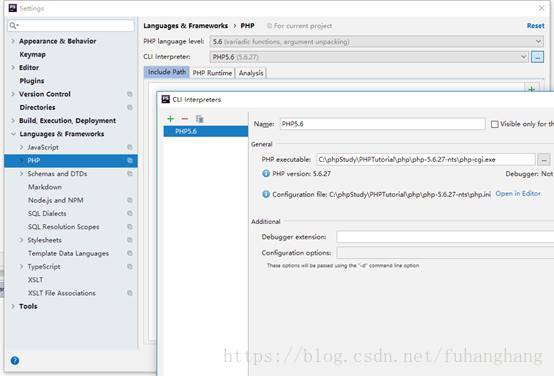The width and height of the screenshot is (554, 376).
Task: Click the search magnifier icon in Settings
Action: tap(13, 25)
